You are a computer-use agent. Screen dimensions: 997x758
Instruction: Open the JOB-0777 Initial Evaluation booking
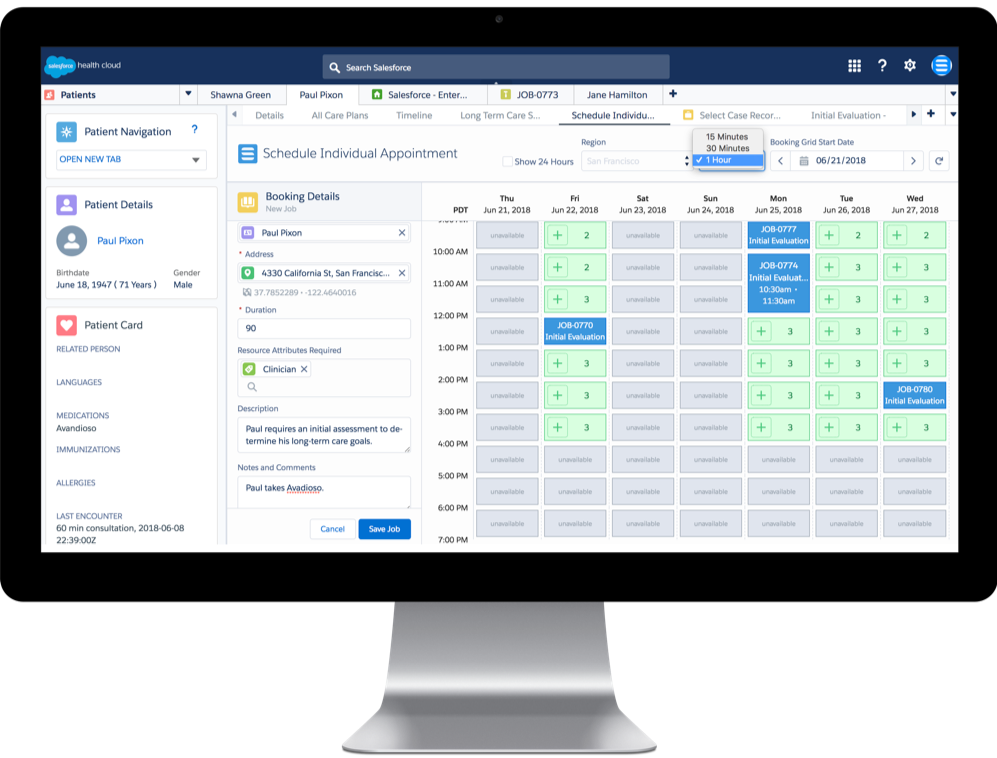(778, 235)
